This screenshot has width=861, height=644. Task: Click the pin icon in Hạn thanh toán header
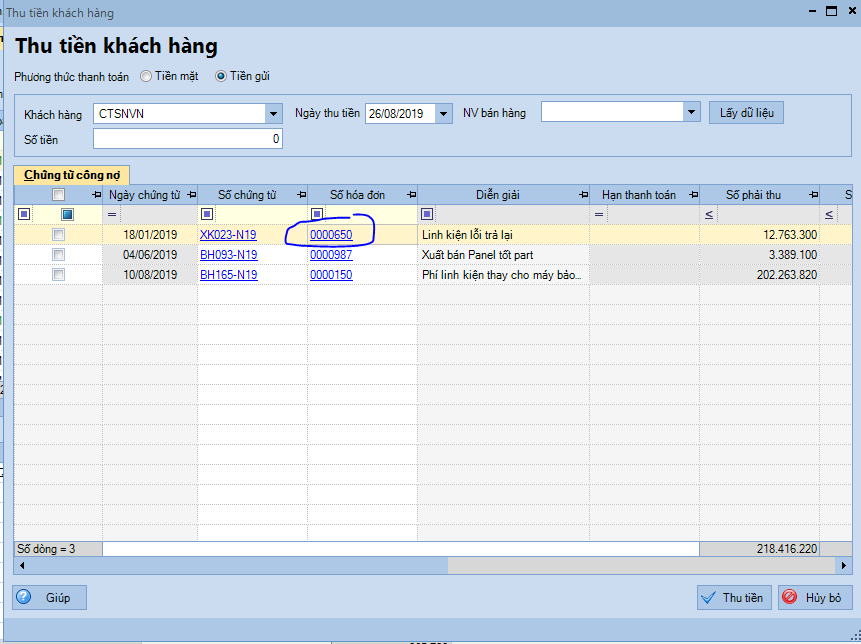click(x=689, y=195)
